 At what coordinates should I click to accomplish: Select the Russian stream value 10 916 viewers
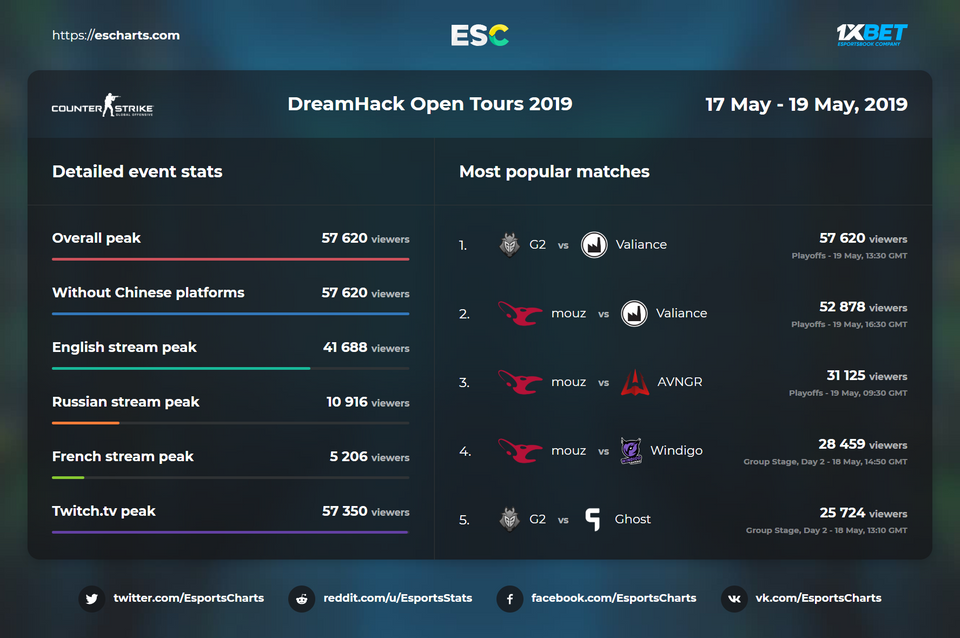[x=368, y=402]
